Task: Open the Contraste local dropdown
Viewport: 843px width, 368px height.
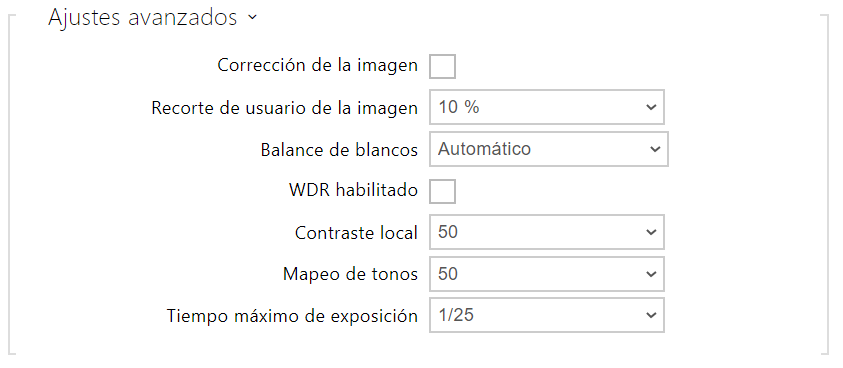Action: pyautogui.click(x=547, y=232)
